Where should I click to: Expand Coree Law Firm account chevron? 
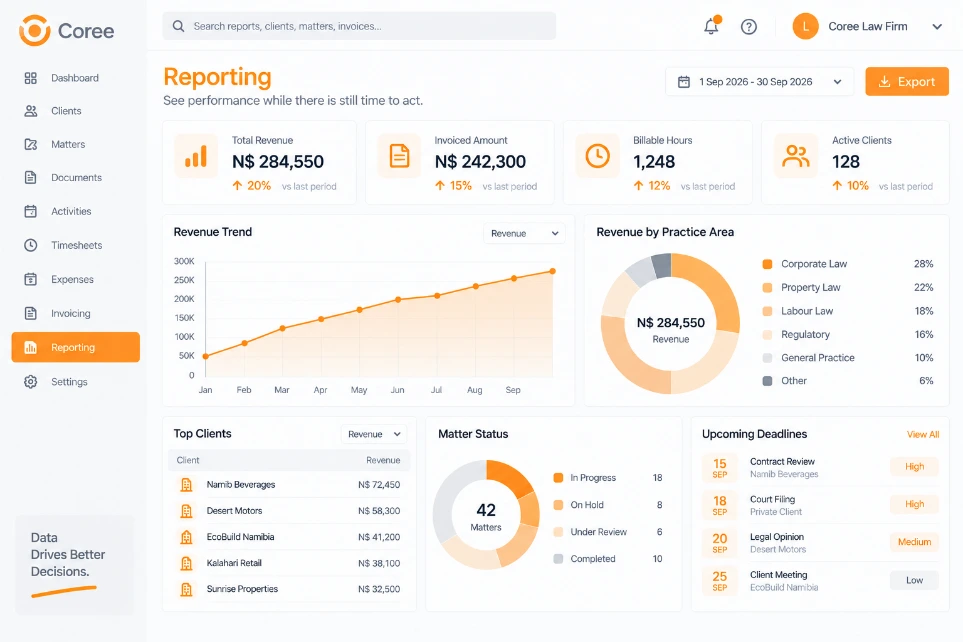click(x=937, y=26)
